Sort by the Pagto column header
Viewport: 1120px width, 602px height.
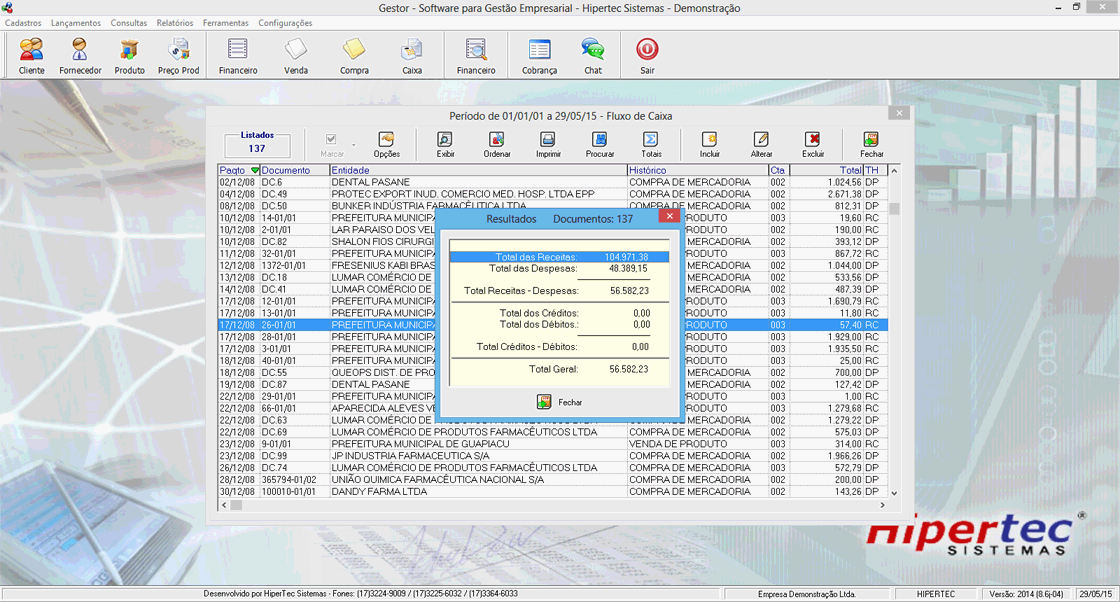click(x=239, y=170)
